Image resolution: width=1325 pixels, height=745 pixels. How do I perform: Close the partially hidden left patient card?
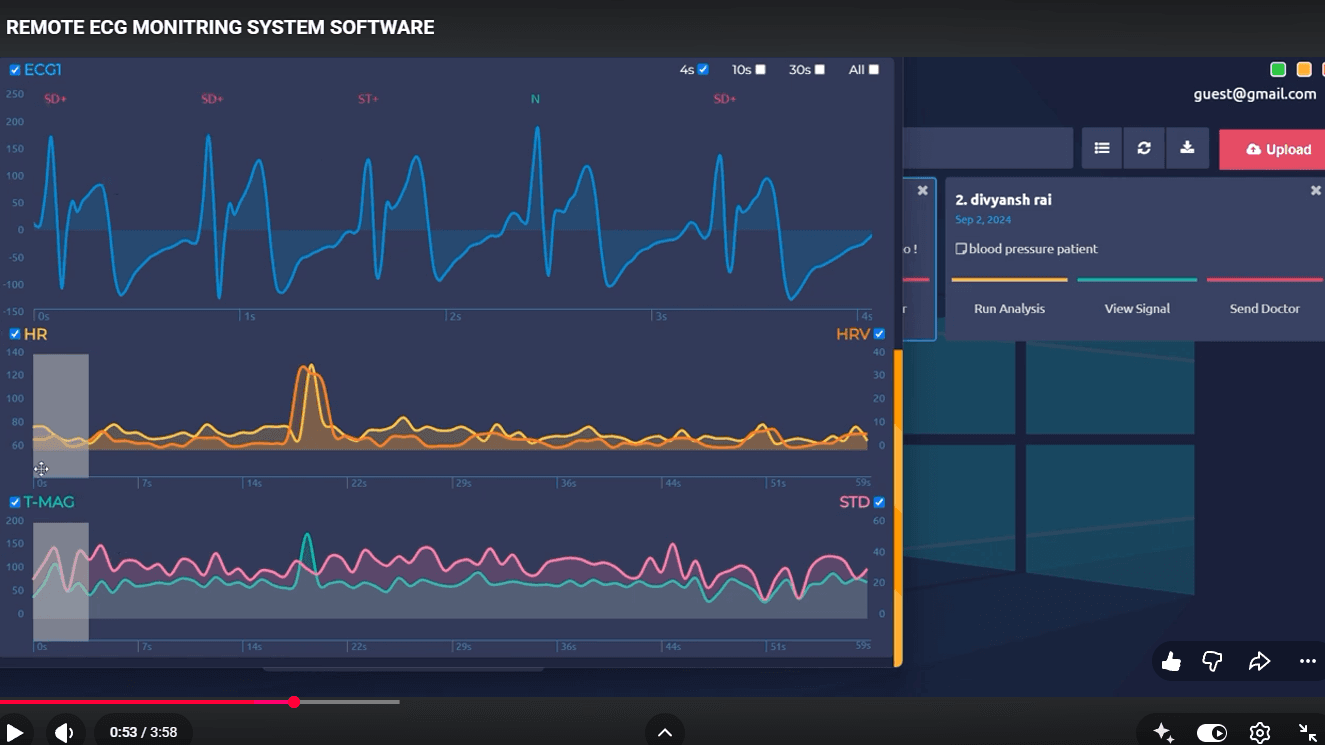coord(923,190)
